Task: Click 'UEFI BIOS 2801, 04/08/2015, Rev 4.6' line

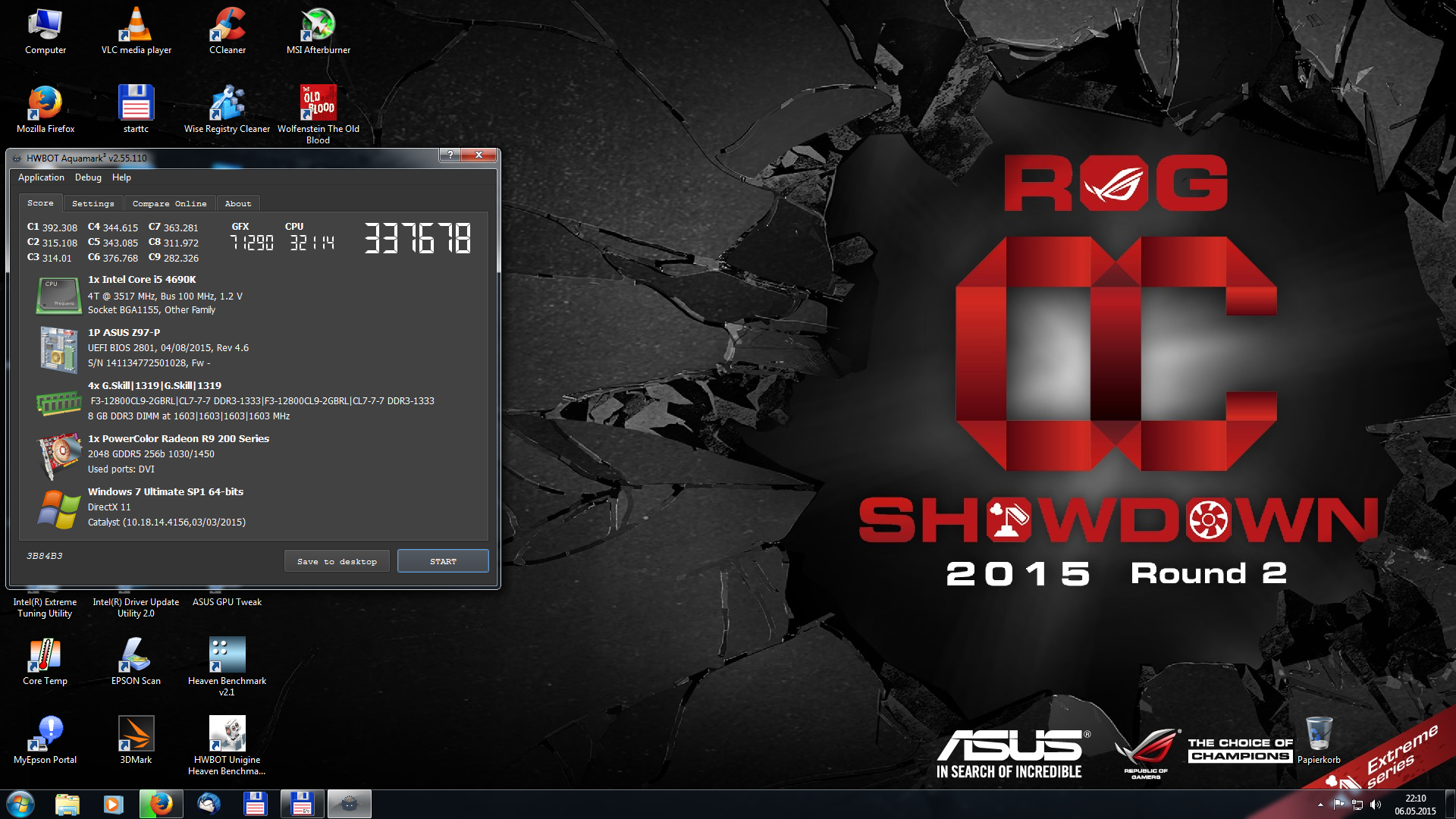Action: 168,348
